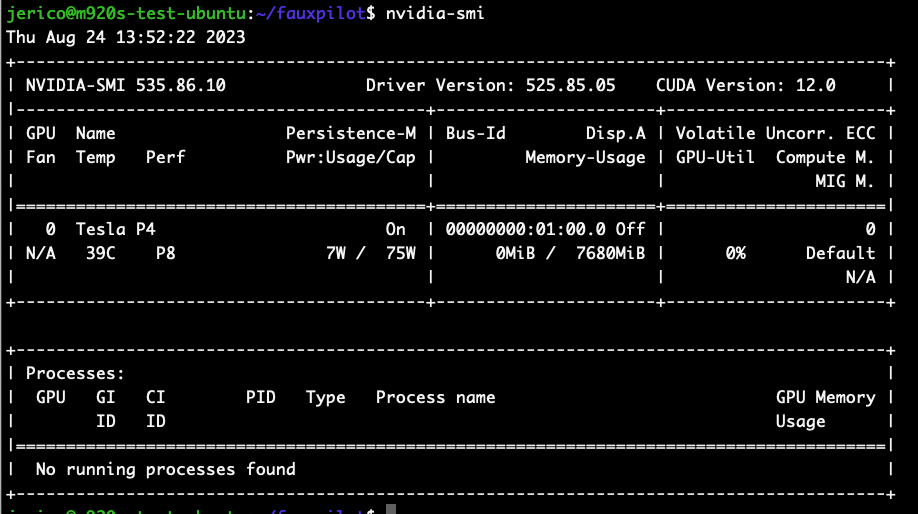
Task: Click the 0MiB / 7680MiB memory usage
Action: (x=570, y=253)
